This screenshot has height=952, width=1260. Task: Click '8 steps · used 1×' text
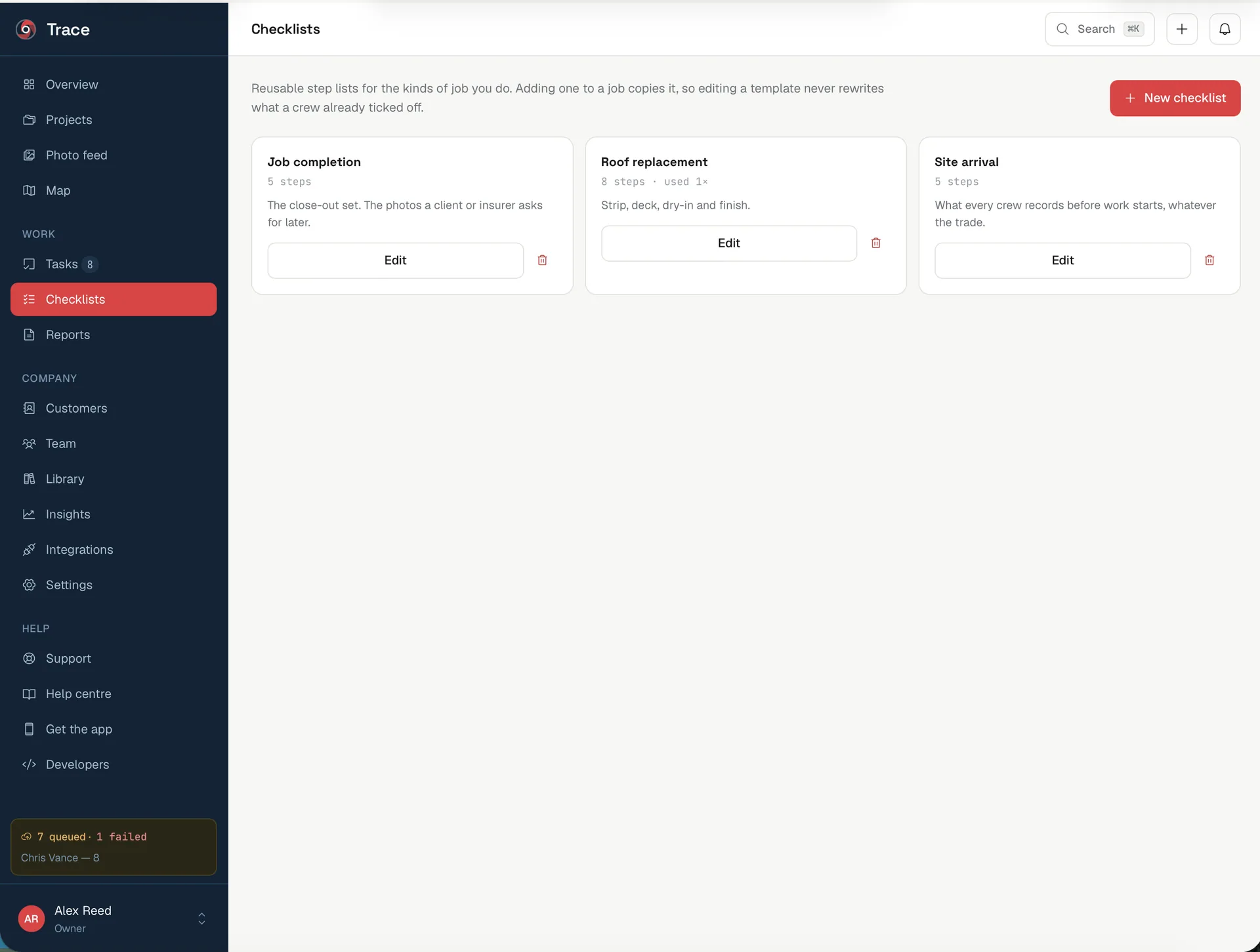[654, 182]
